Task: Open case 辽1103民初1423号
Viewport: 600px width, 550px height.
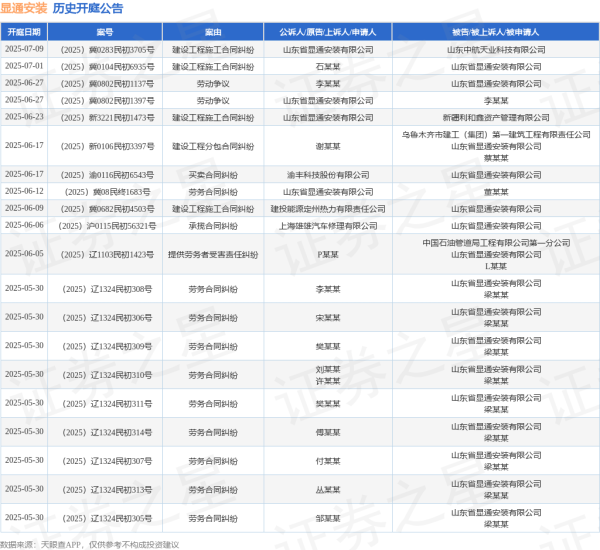Action: point(107,254)
